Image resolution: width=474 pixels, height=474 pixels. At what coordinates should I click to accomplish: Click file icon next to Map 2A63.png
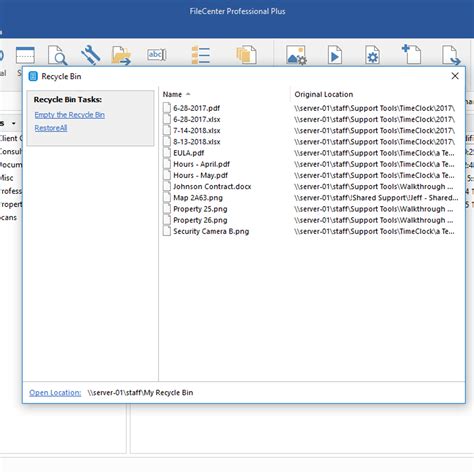[x=167, y=198]
